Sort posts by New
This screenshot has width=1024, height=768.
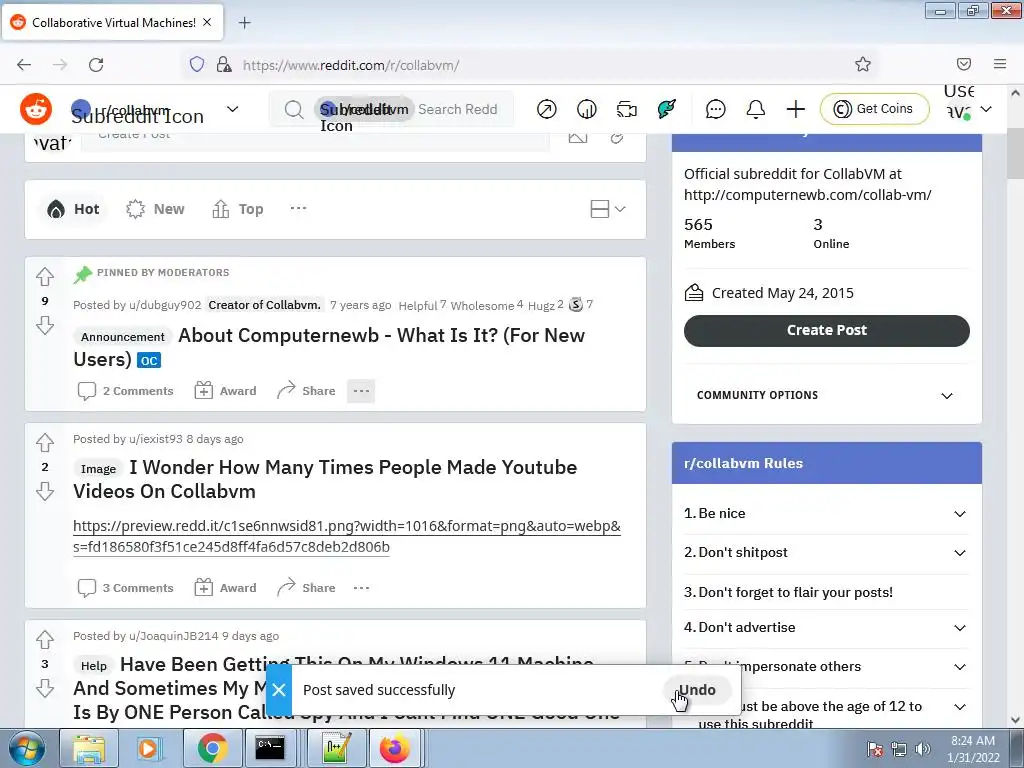155,209
